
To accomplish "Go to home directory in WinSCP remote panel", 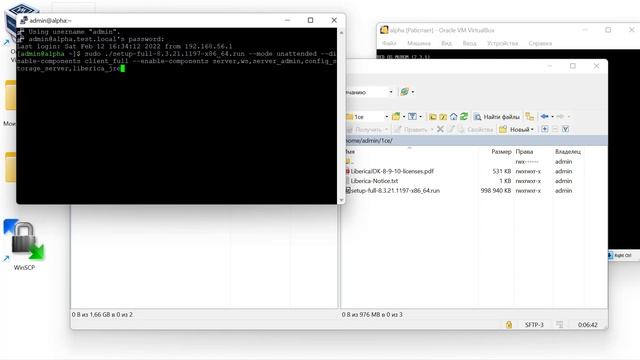I will tap(453, 117).
